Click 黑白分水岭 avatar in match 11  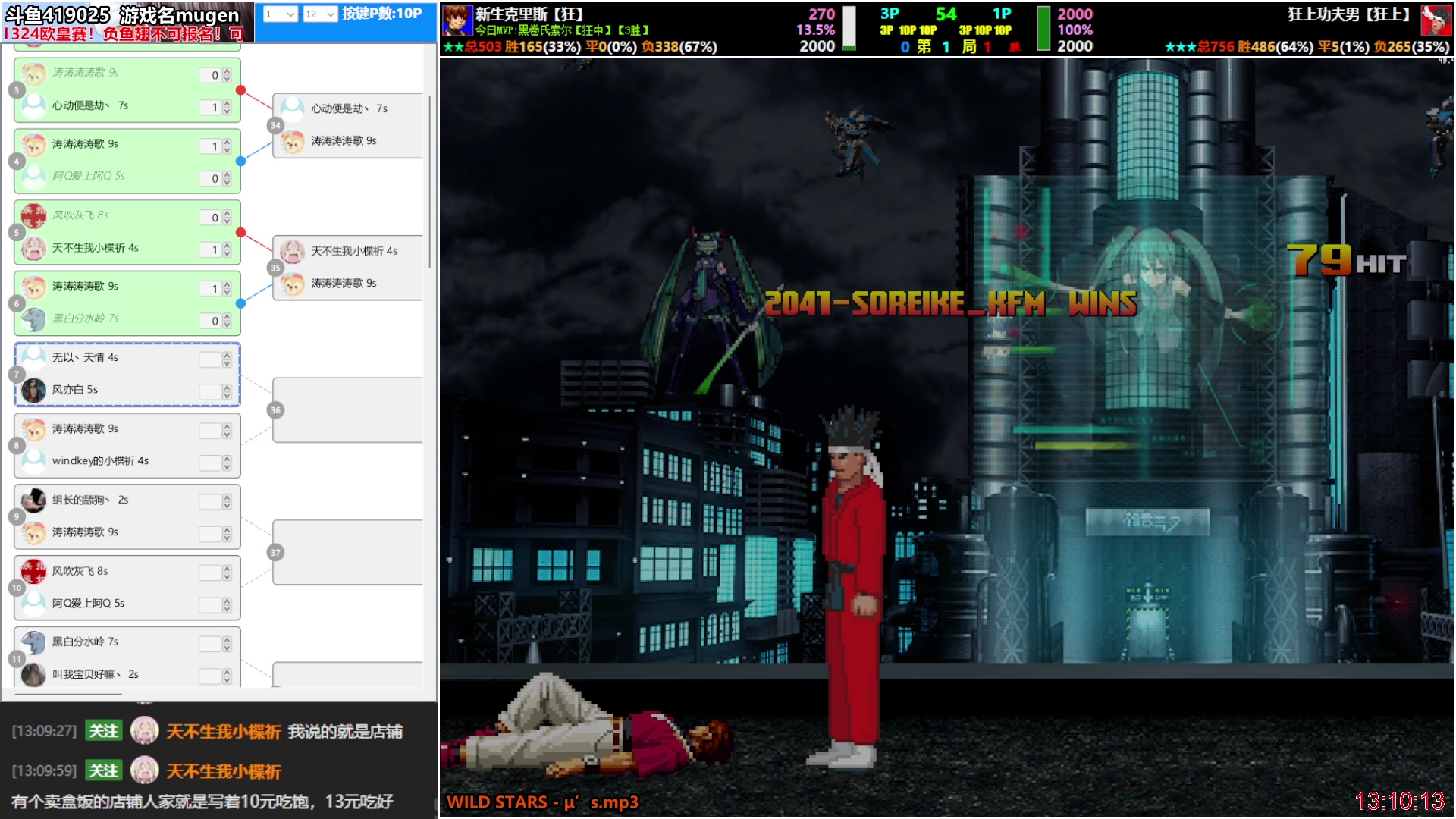[x=34, y=642]
